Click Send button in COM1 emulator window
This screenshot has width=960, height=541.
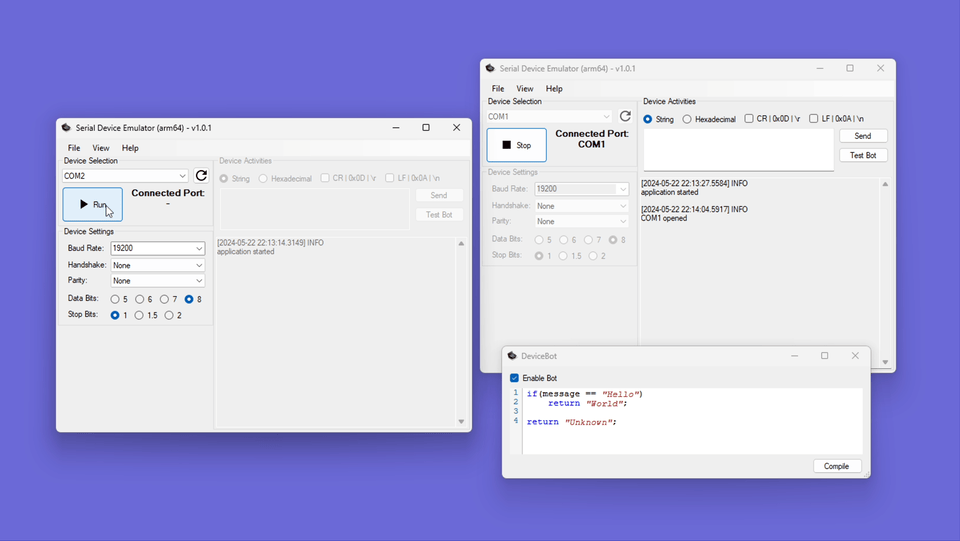coord(863,136)
